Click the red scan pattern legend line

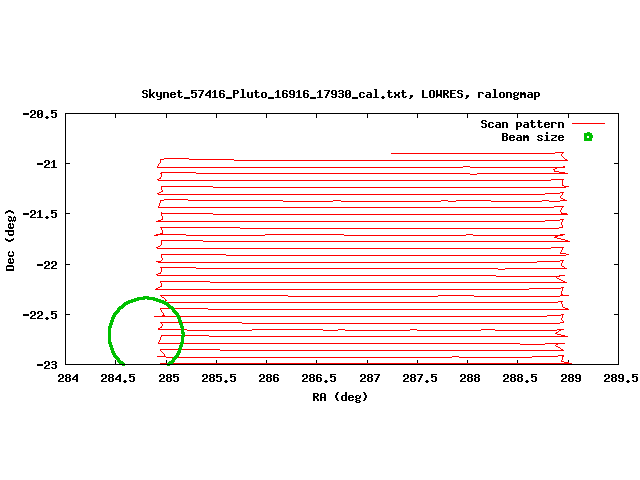coord(588,123)
